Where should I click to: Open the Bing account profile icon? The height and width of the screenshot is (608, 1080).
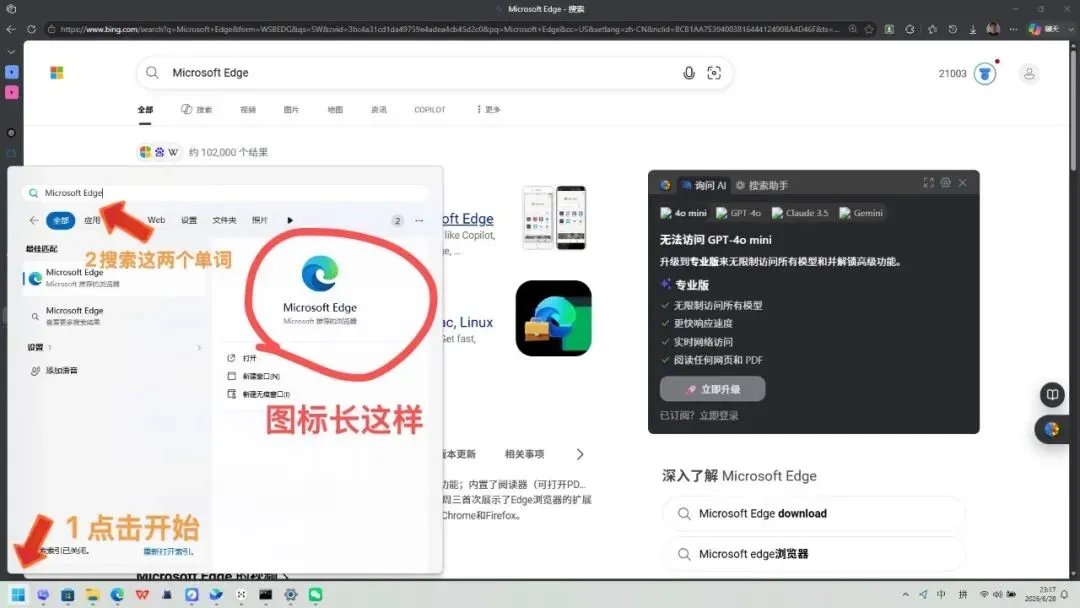pyautogui.click(x=1029, y=74)
